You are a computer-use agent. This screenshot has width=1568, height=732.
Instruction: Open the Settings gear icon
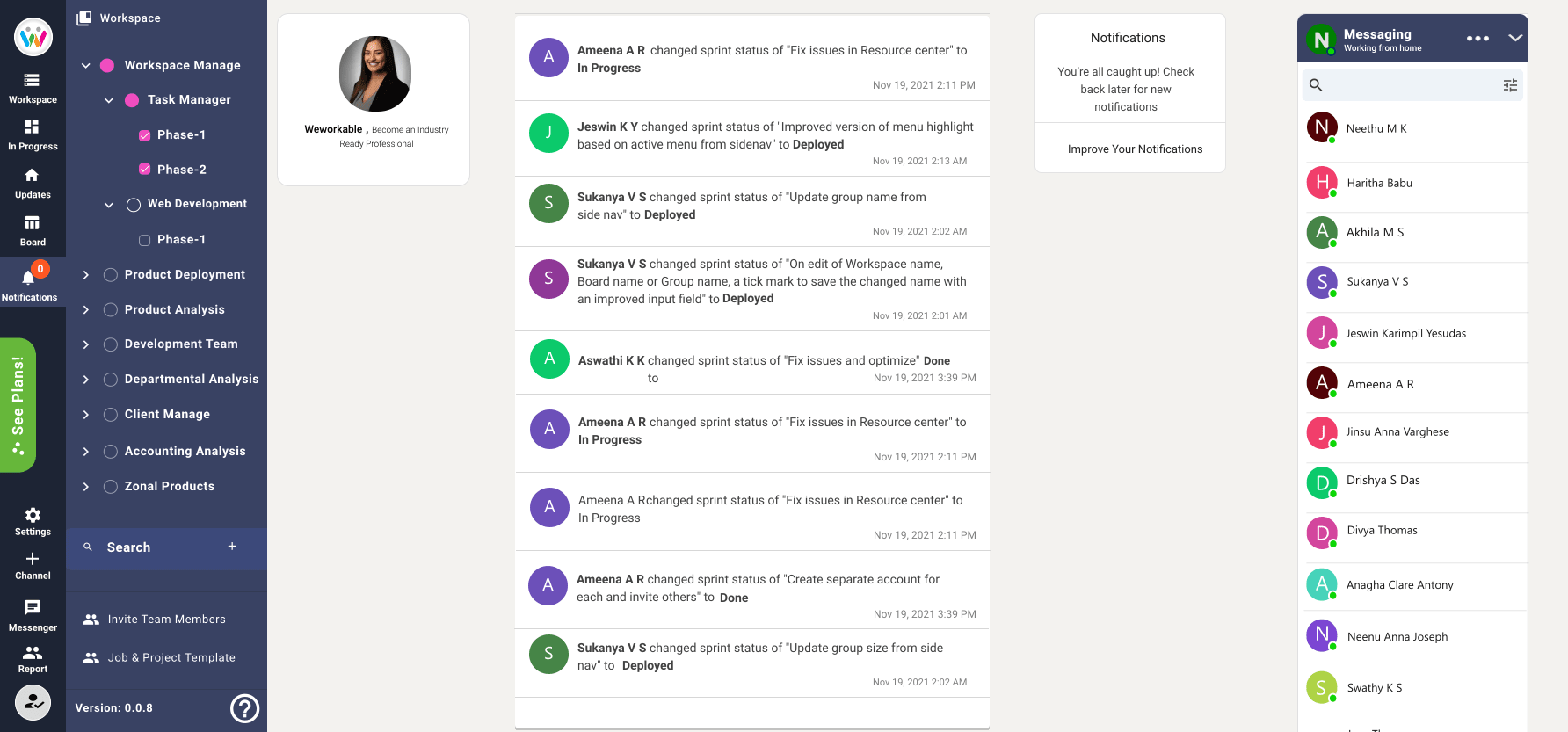(x=33, y=515)
